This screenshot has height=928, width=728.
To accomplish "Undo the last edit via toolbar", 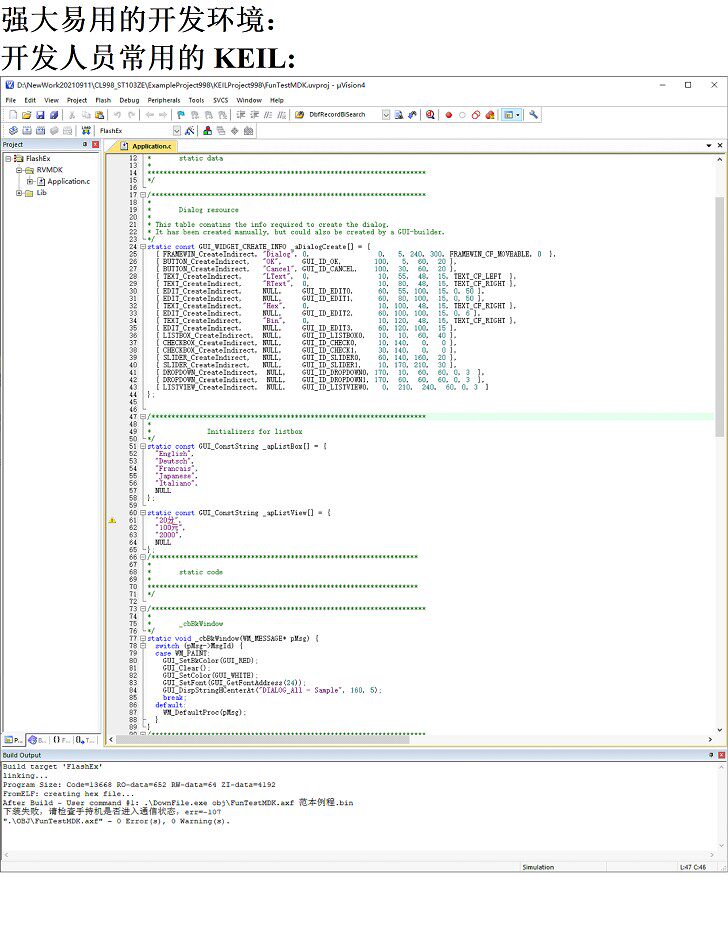I will [117, 115].
